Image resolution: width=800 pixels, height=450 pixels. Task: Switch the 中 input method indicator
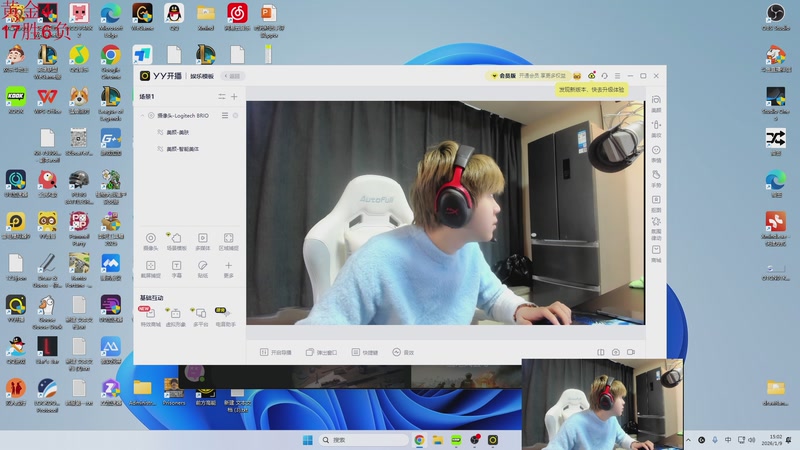click(728, 440)
